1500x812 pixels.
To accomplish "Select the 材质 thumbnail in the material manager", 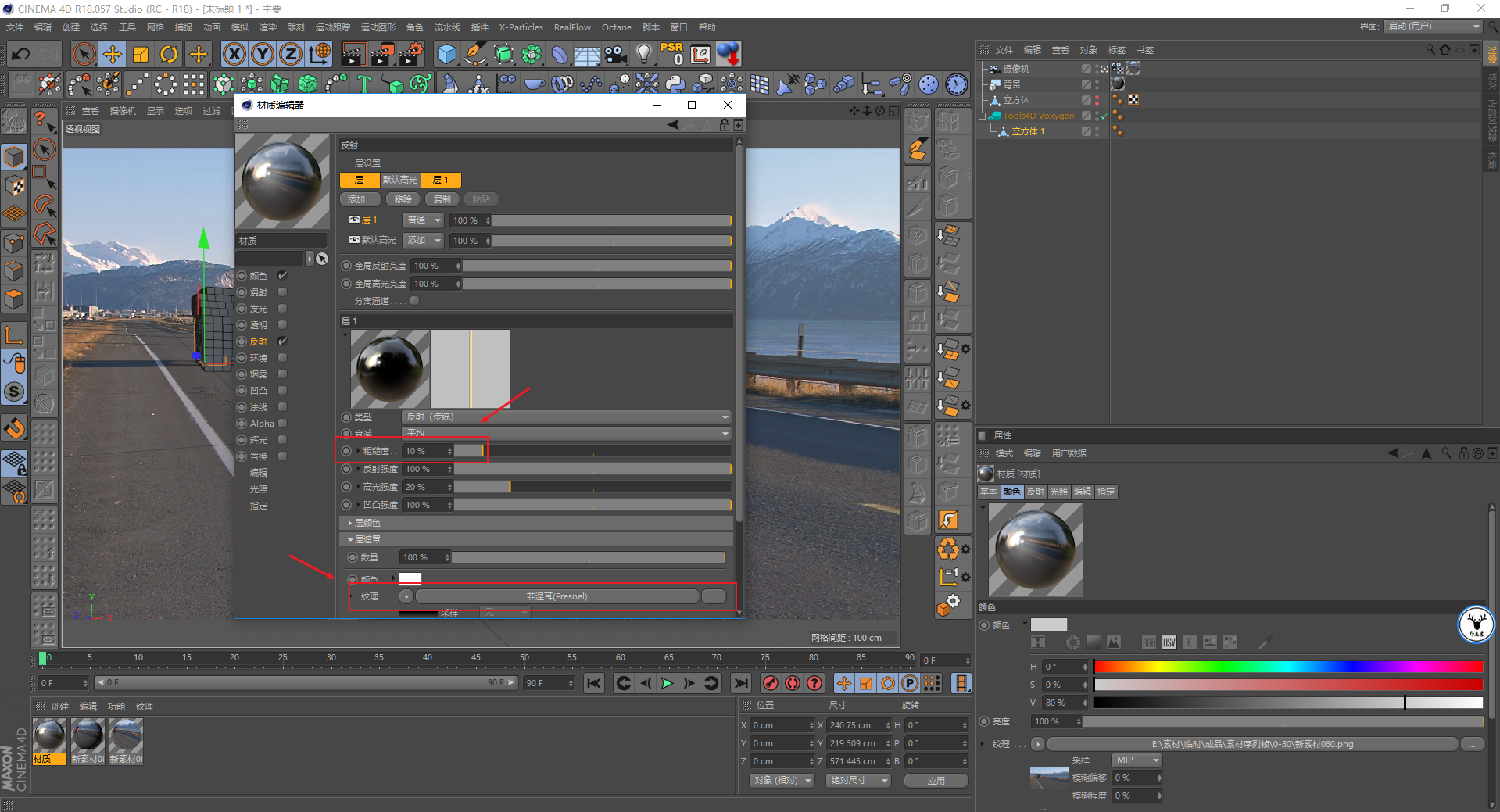I will [x=49, y=741].
